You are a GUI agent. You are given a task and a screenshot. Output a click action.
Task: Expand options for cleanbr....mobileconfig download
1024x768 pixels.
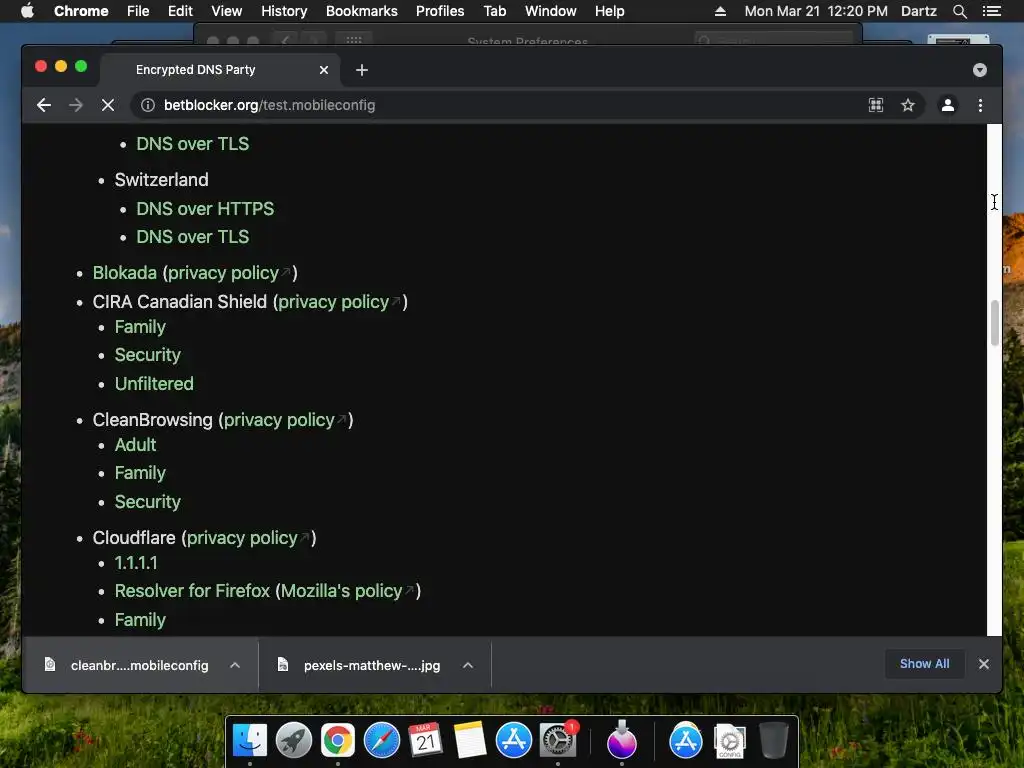[x=235, y=665]
